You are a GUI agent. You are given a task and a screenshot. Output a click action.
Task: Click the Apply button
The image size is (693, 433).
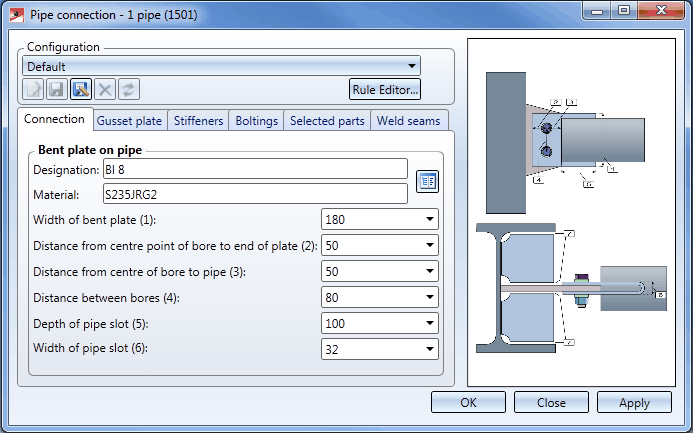pos(634,403)
